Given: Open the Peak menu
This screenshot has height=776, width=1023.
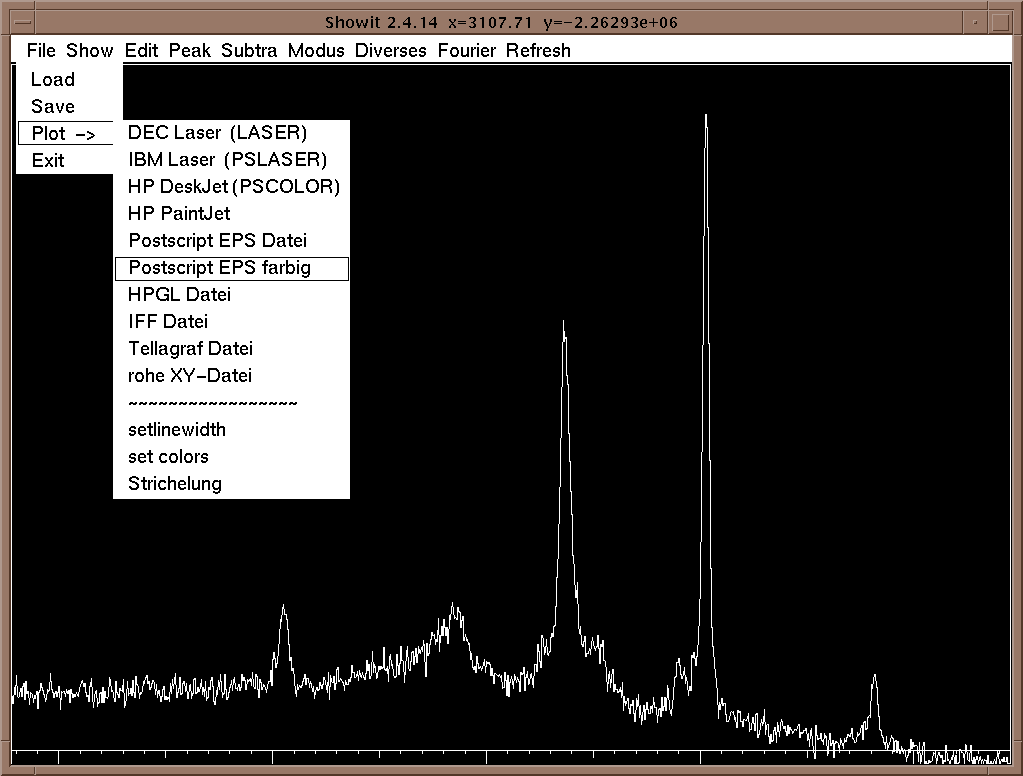Looking at the screenshot, I should point(190,51).
